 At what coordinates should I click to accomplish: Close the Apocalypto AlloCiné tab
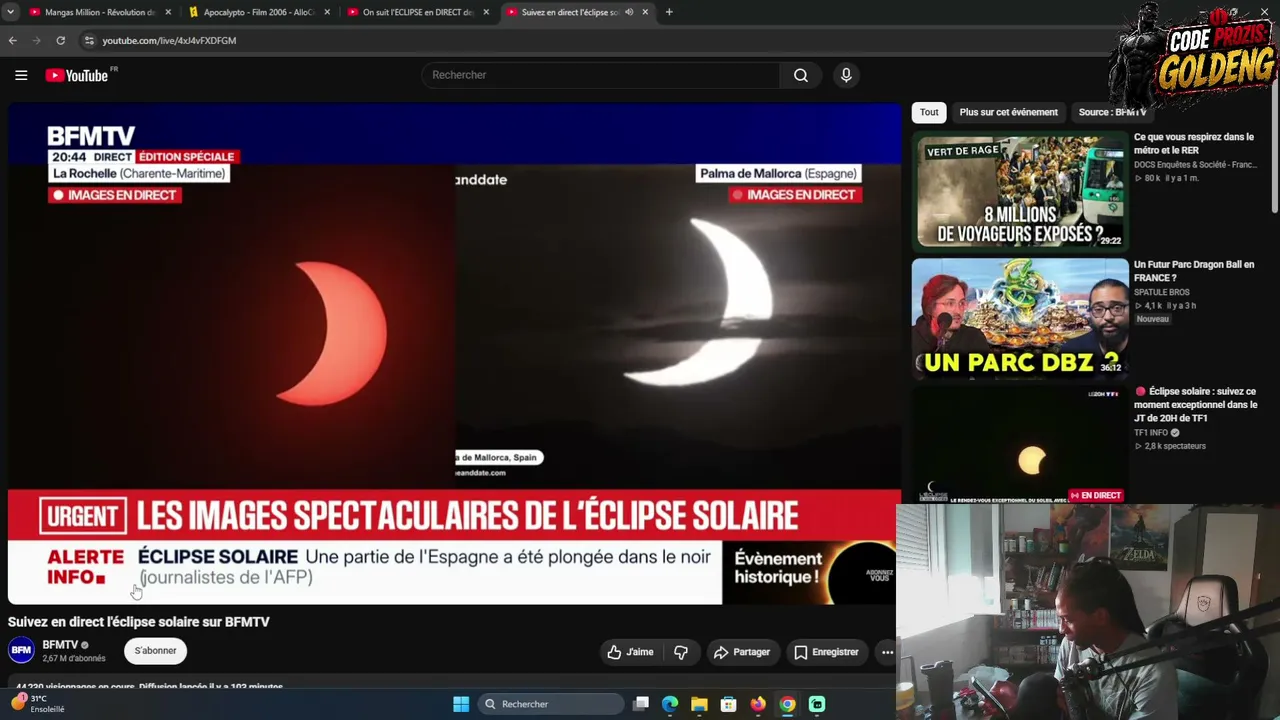327,12
